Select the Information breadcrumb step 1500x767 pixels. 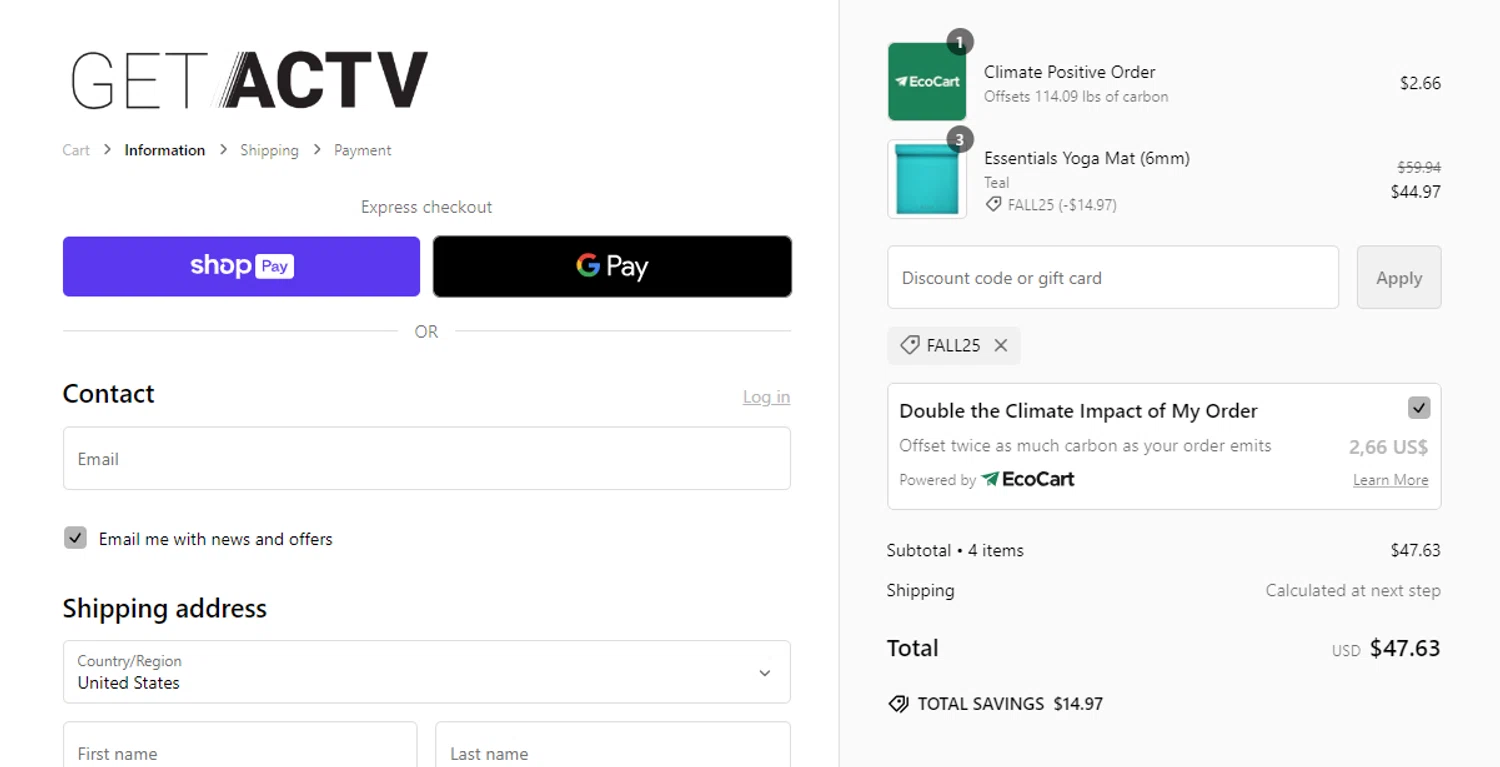tap(164, 150)
